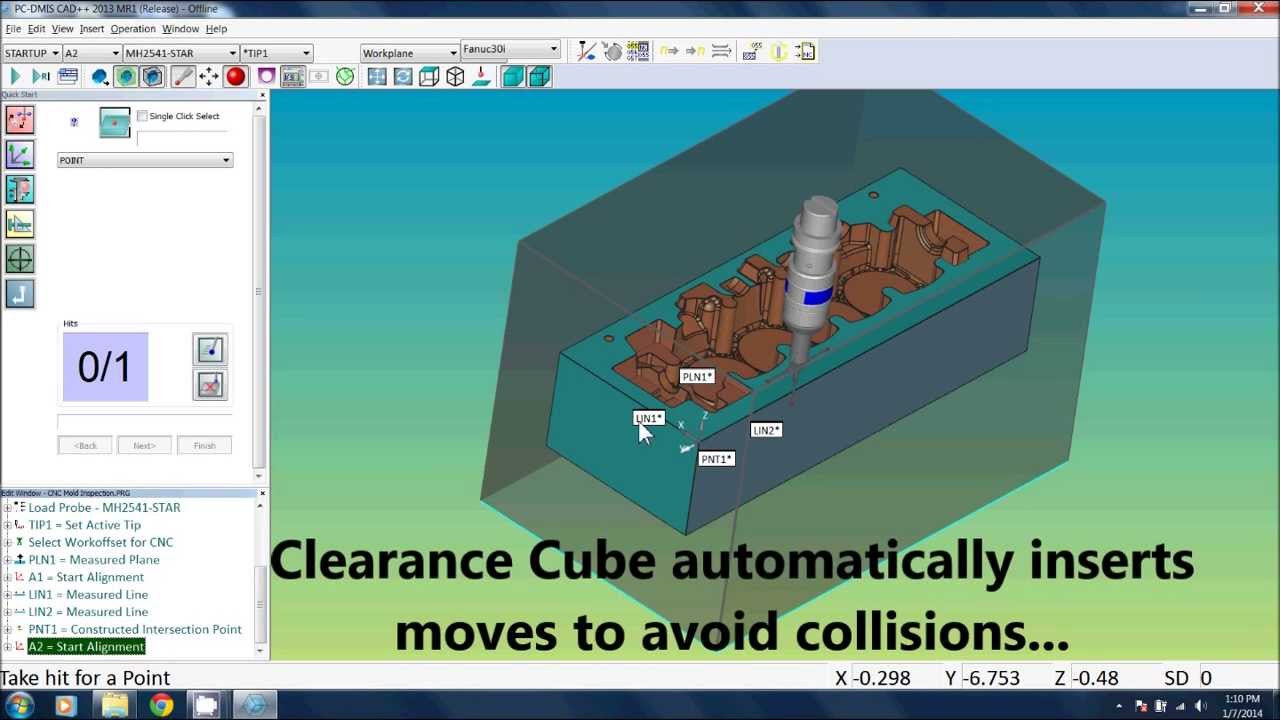Screen dimensions: 1280x720
Task: Click the purple shield toolbar icon
Action: (x=266, y=77)
